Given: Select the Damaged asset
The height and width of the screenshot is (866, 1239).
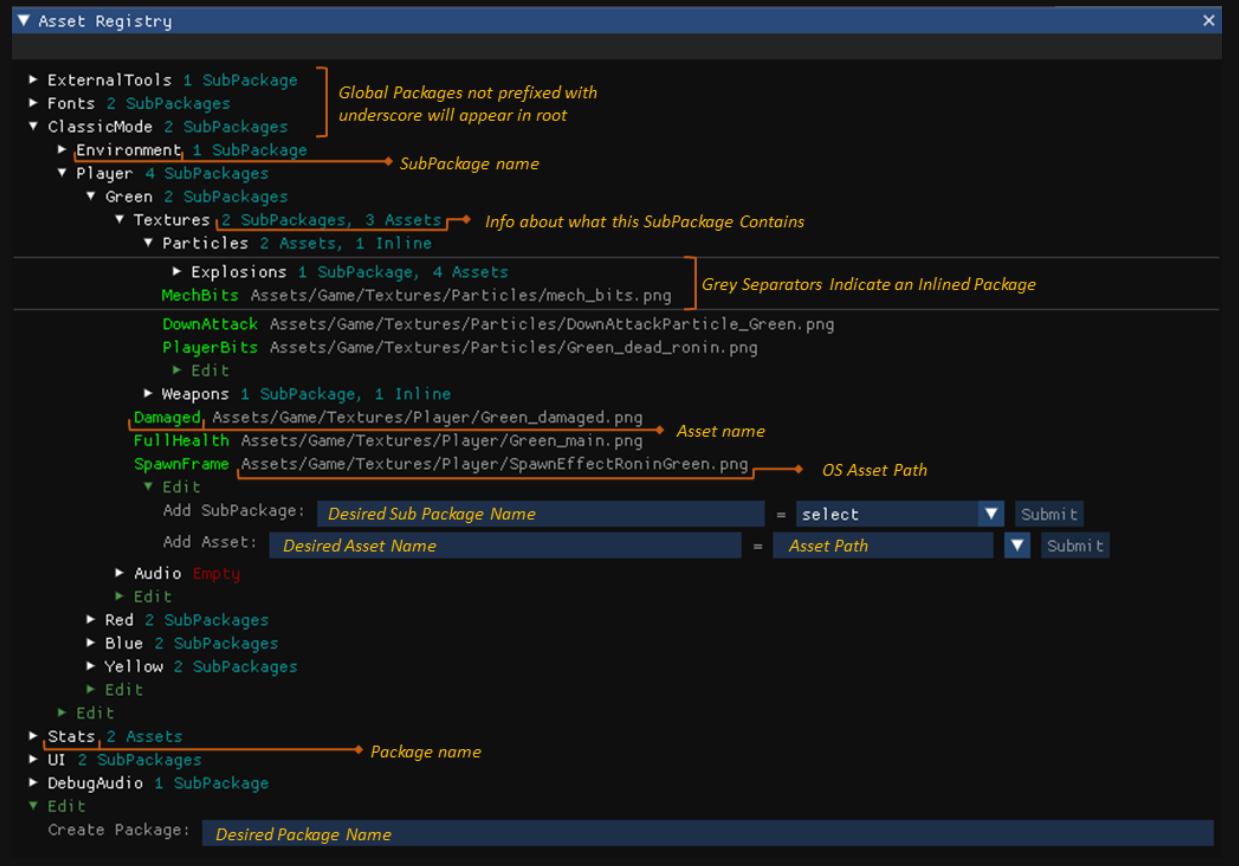Looking at the screenshot, I should pos(167,417).
